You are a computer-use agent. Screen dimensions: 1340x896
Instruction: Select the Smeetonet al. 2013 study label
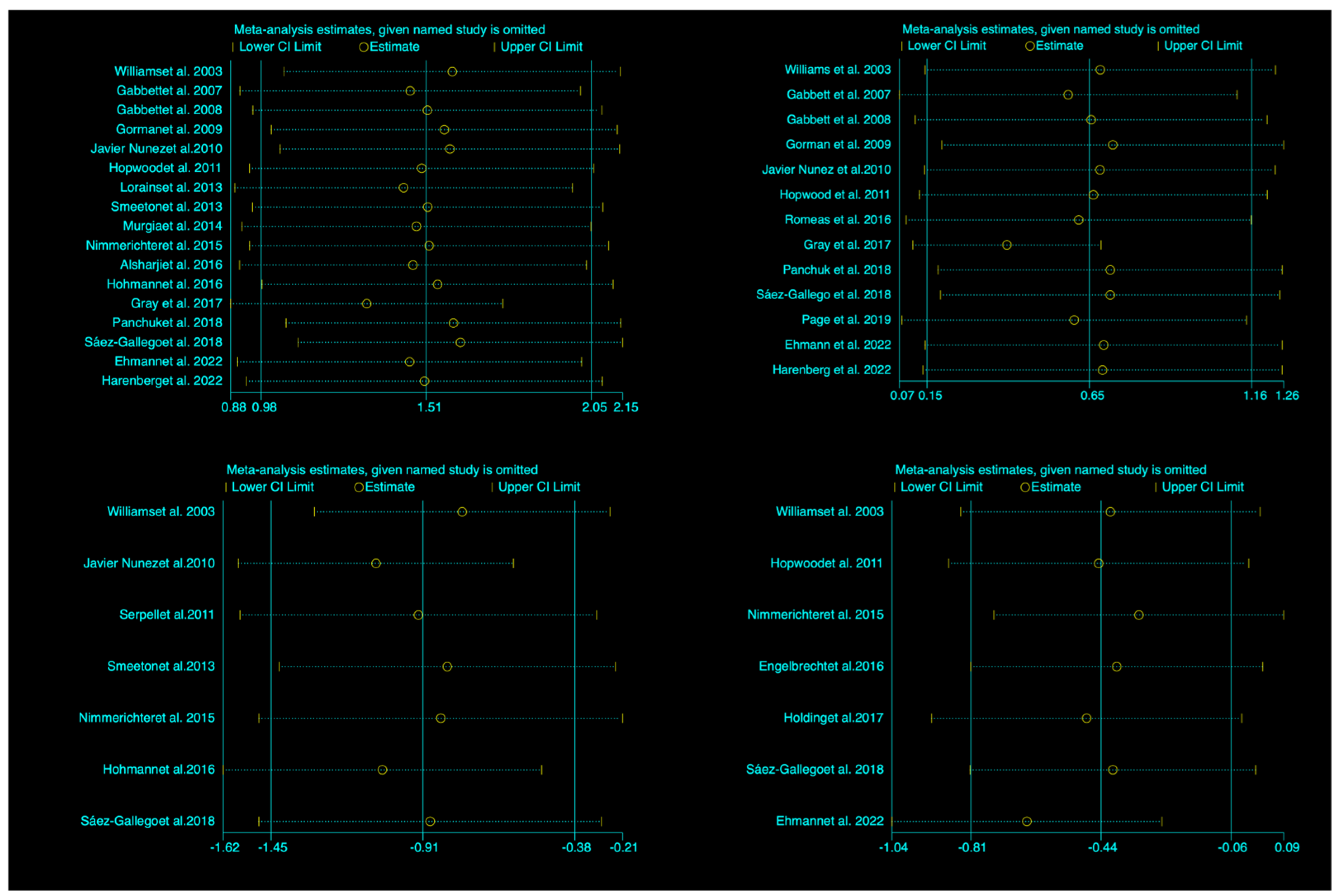point(166,207)
